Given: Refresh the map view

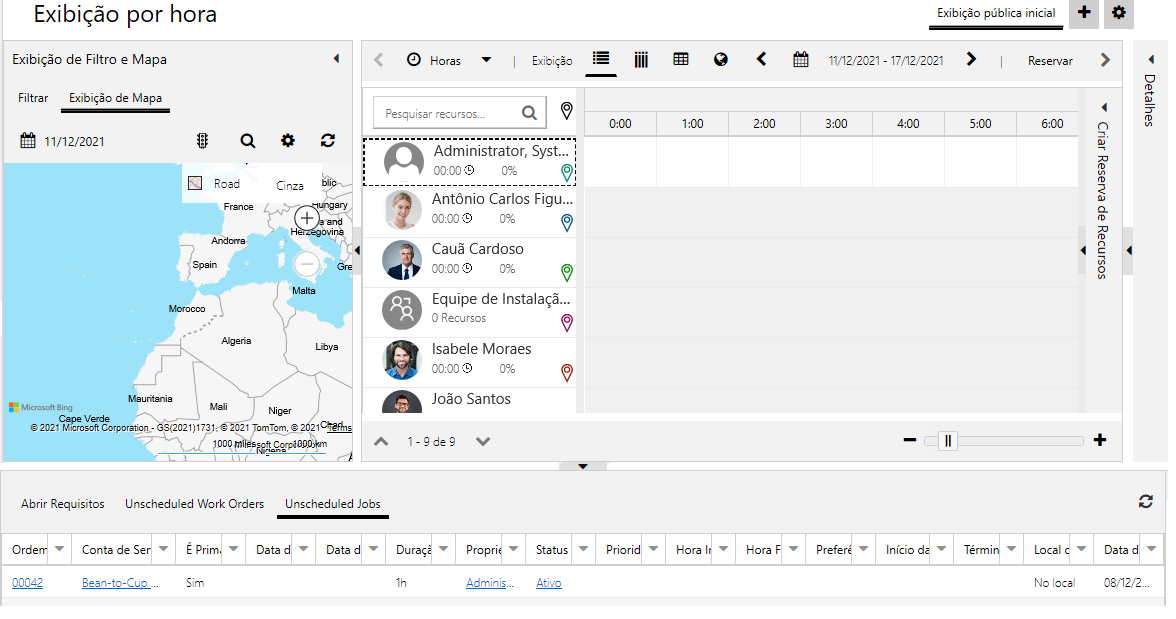Looking at the screenshot, I should tap(328, 140).
